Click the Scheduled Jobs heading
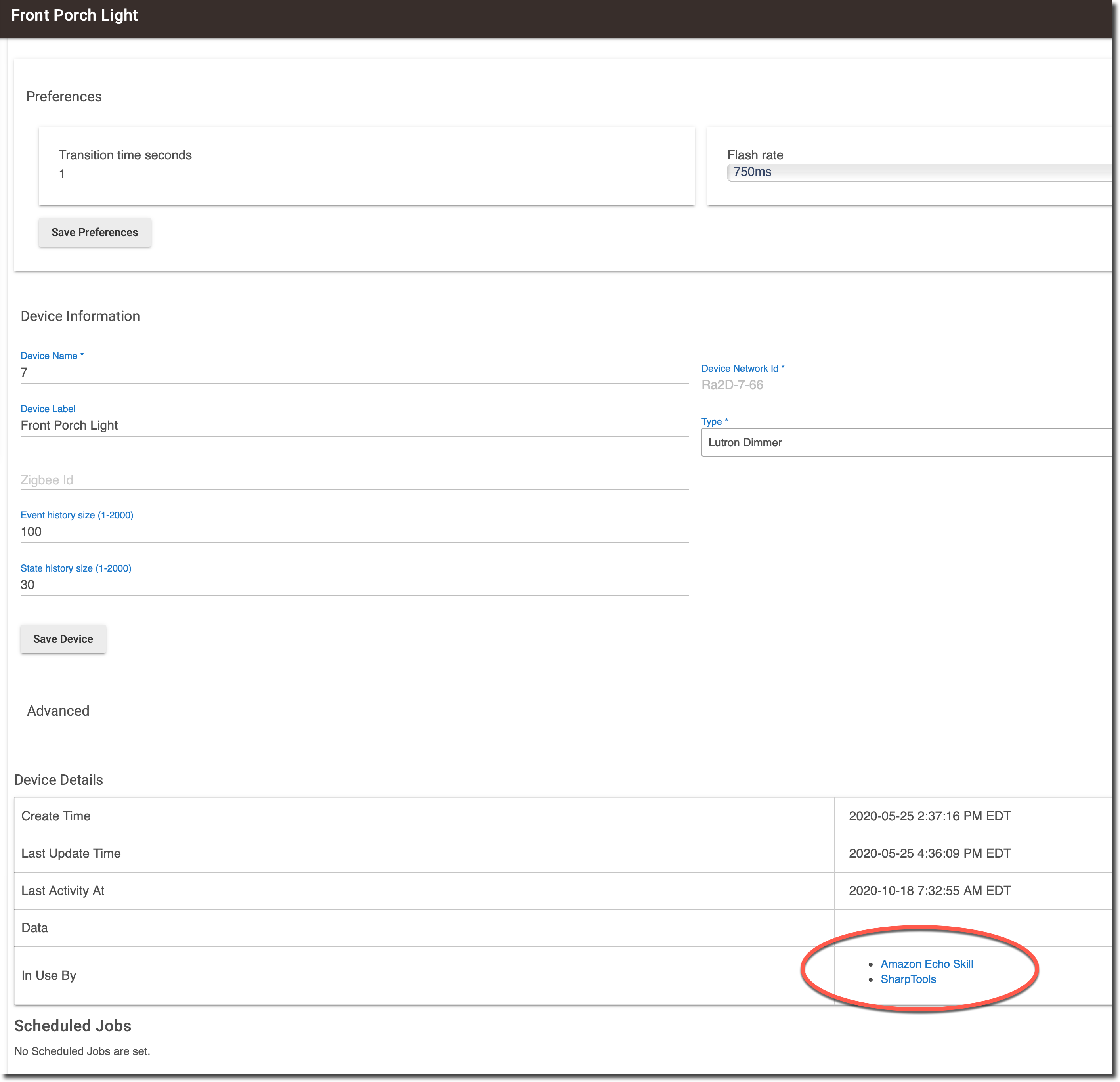 73,1026
